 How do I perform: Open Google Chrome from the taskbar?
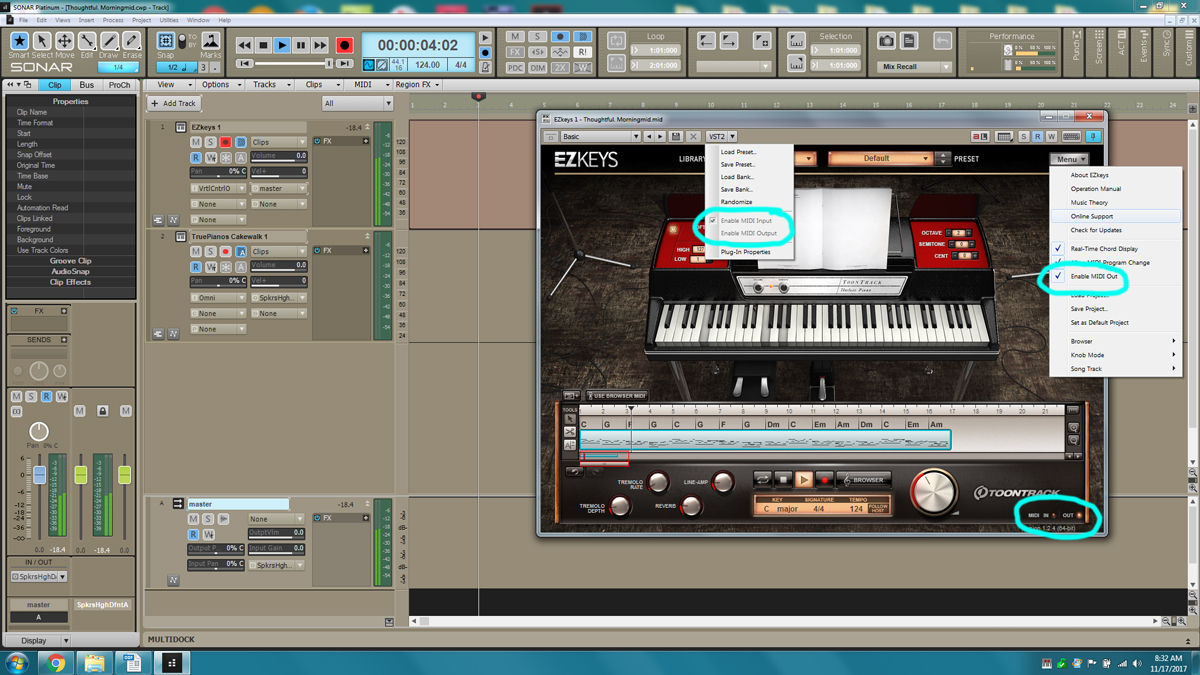(x=56, y=662)
